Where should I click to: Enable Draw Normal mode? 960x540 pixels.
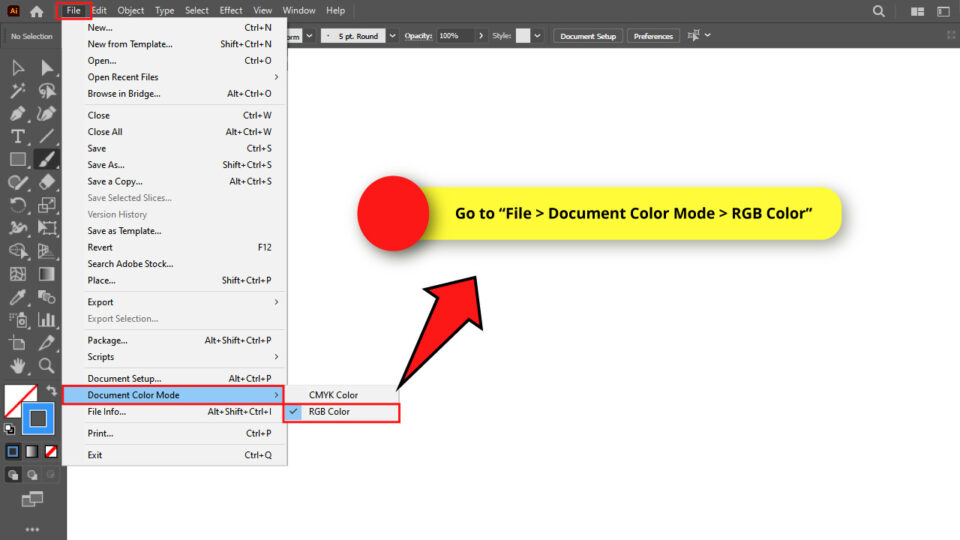[x=13, y=474]
